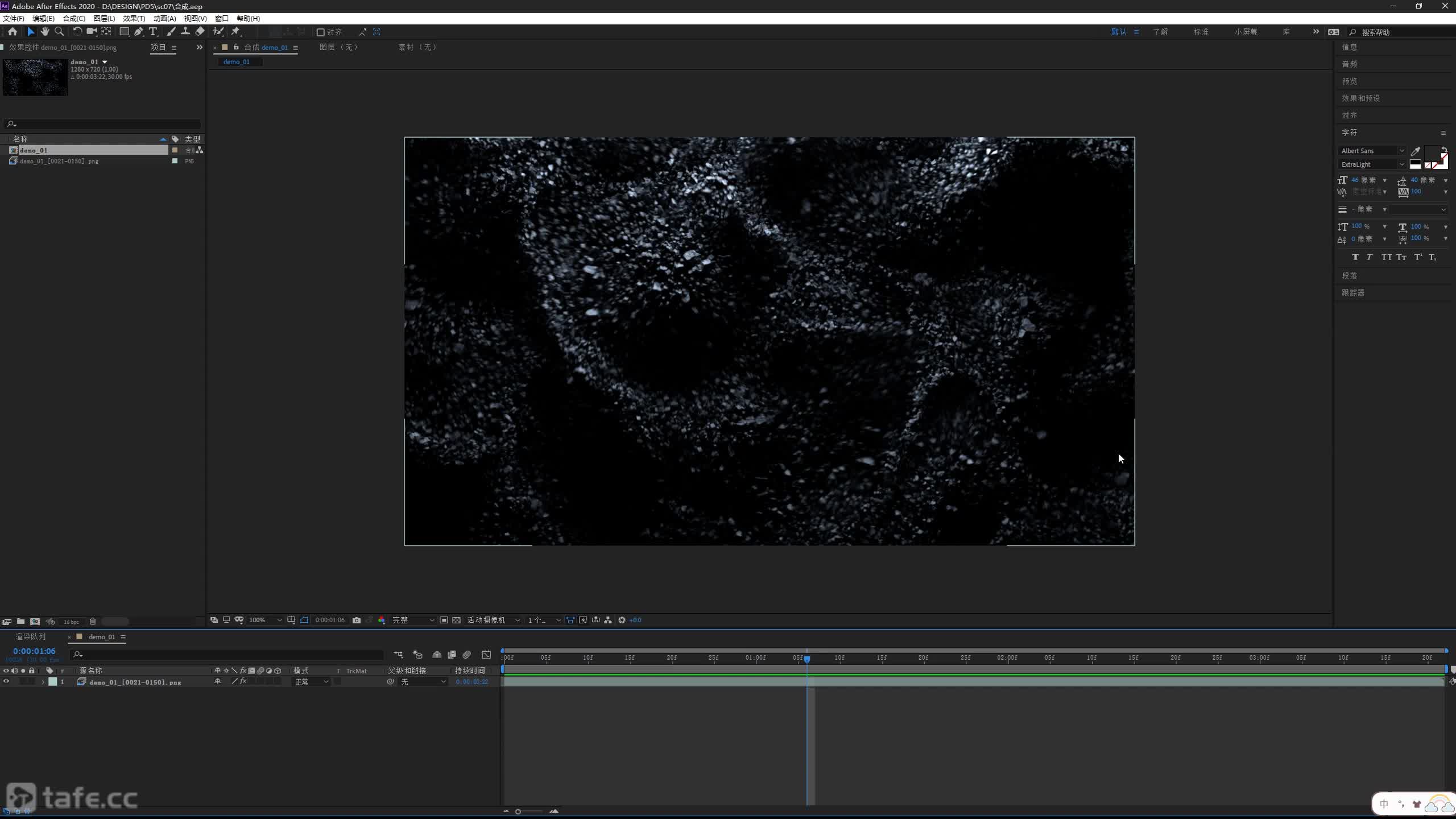Open the 文件(F) menu
1456x819 pixels.
(13, 18)
